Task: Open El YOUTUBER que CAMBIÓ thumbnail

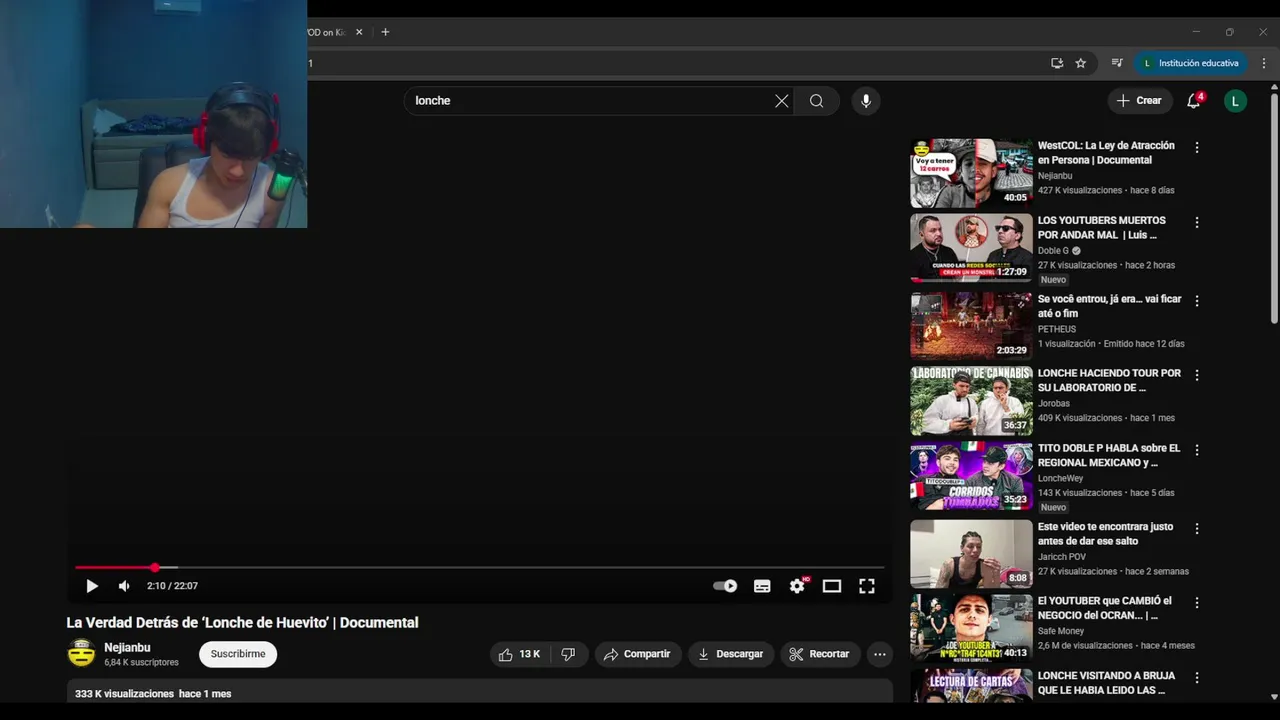Action: point(971,627)
